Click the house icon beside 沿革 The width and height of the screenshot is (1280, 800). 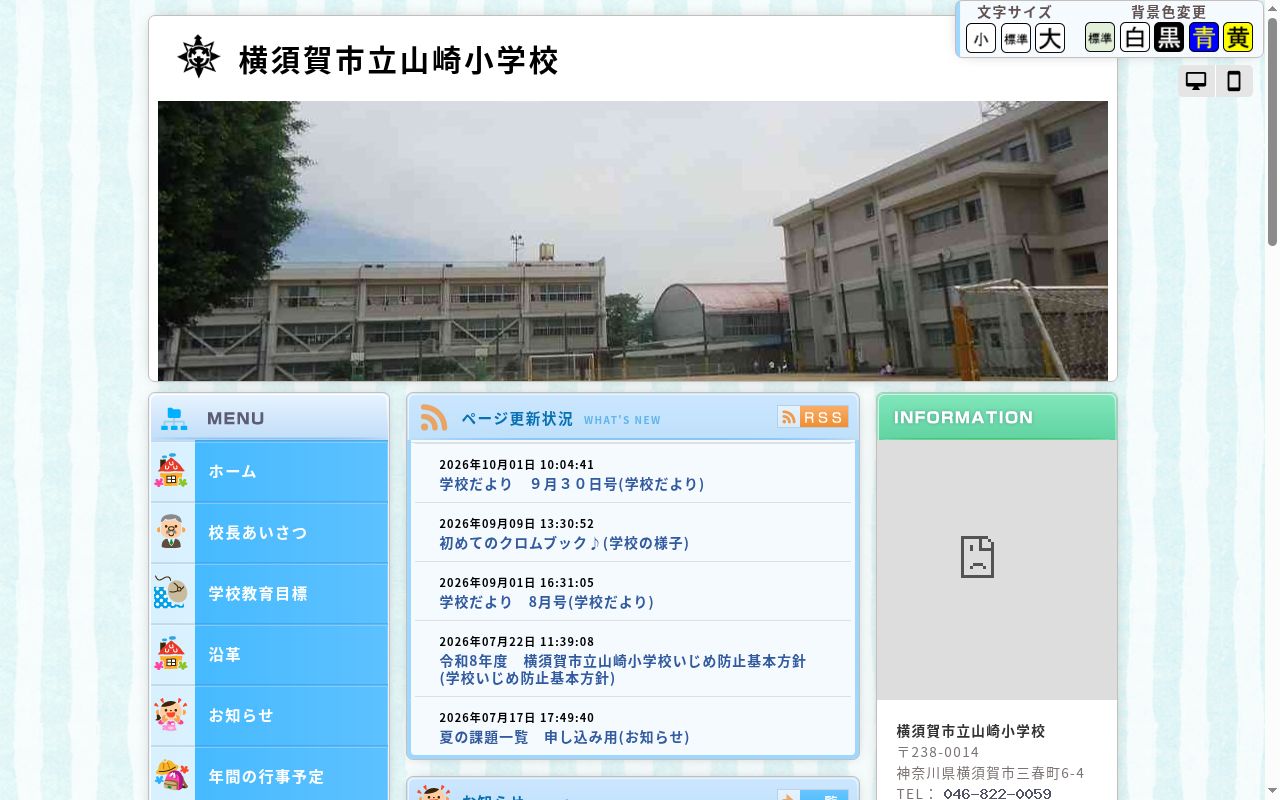point(171,654)
